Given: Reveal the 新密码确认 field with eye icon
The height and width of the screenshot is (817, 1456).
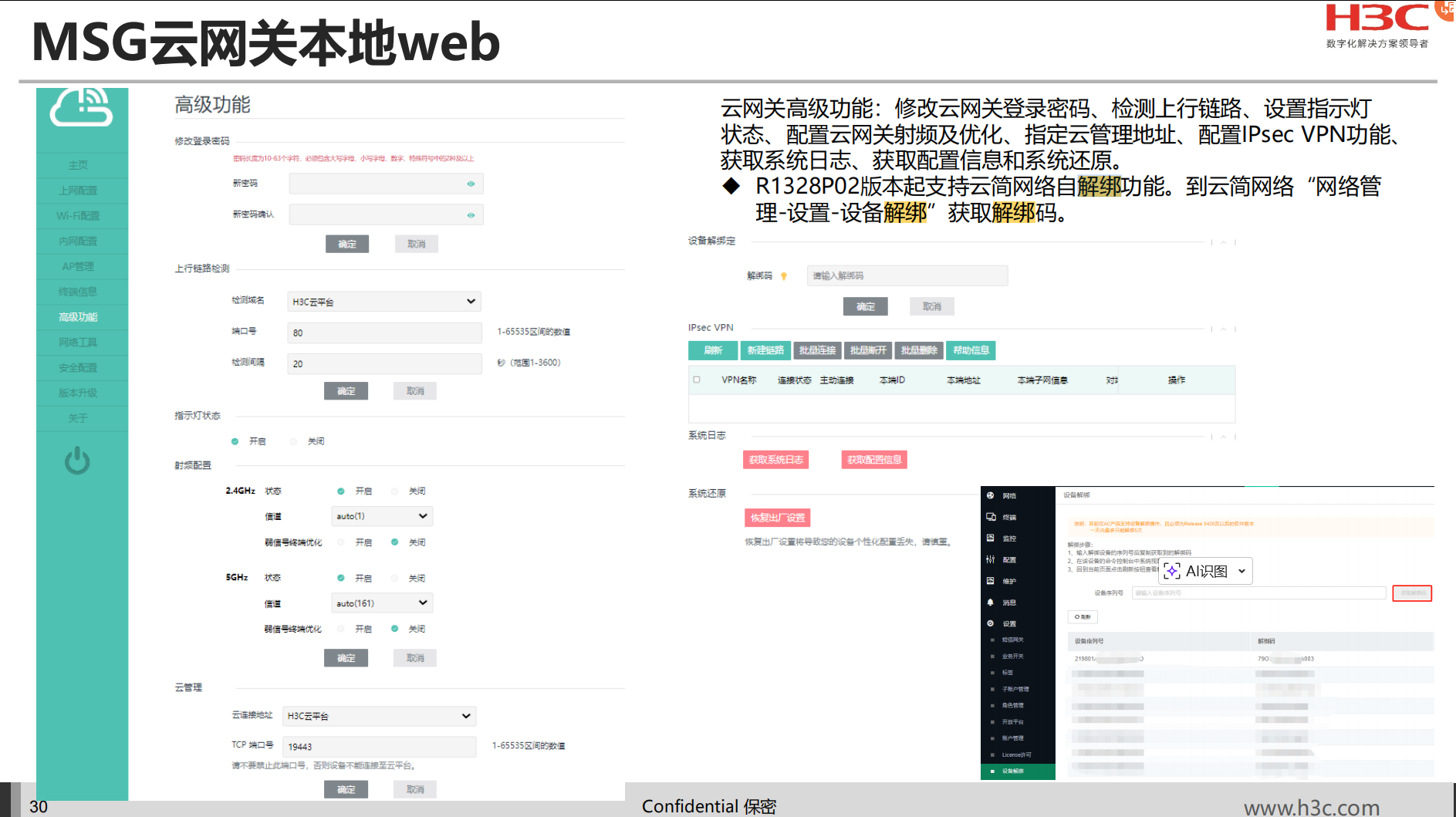Looking at the screenshot, I should click(x=471, y=214).
